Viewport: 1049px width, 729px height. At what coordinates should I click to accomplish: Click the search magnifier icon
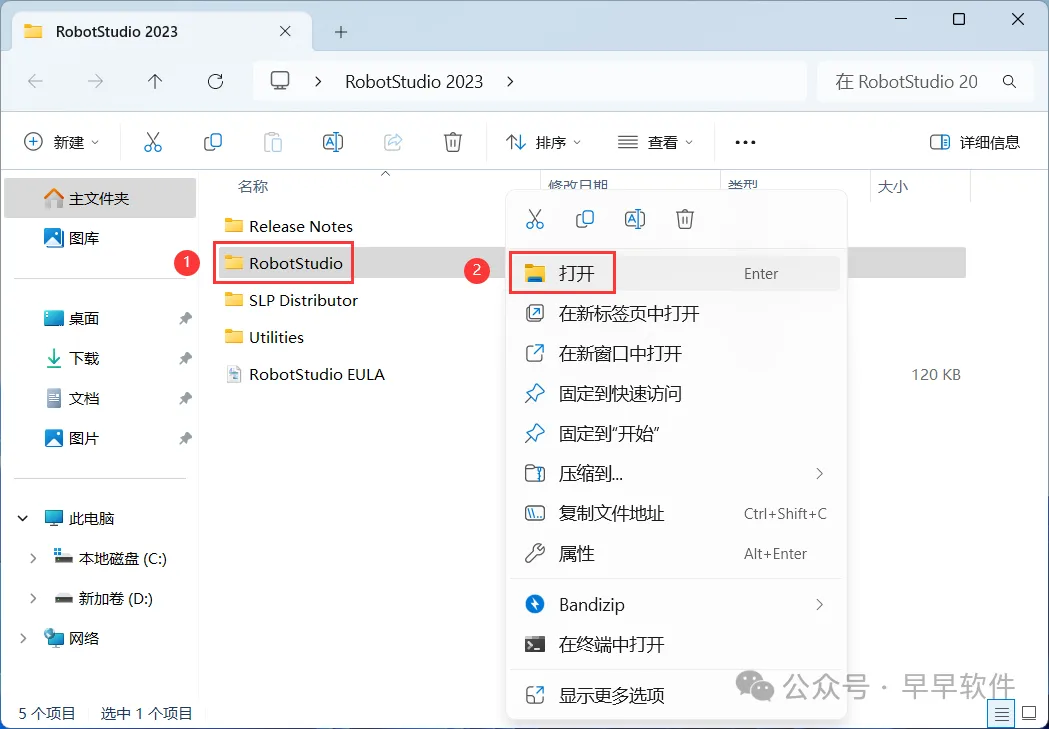click(x=1009, y=82)
